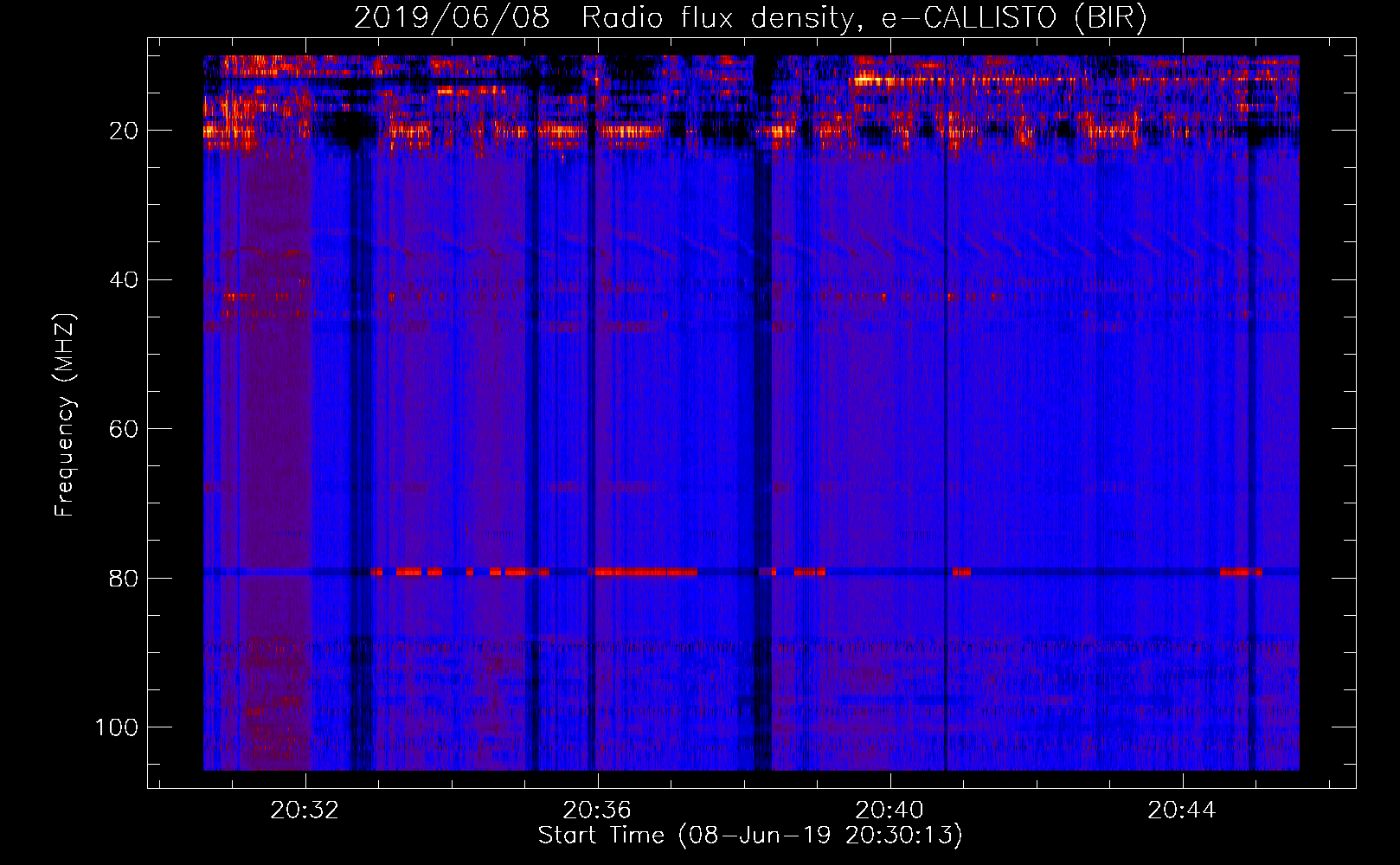The height and width of the screenshot is (865, 1400).
Task: Select the 20:36 time tick label
Action: tap(597, 811)
